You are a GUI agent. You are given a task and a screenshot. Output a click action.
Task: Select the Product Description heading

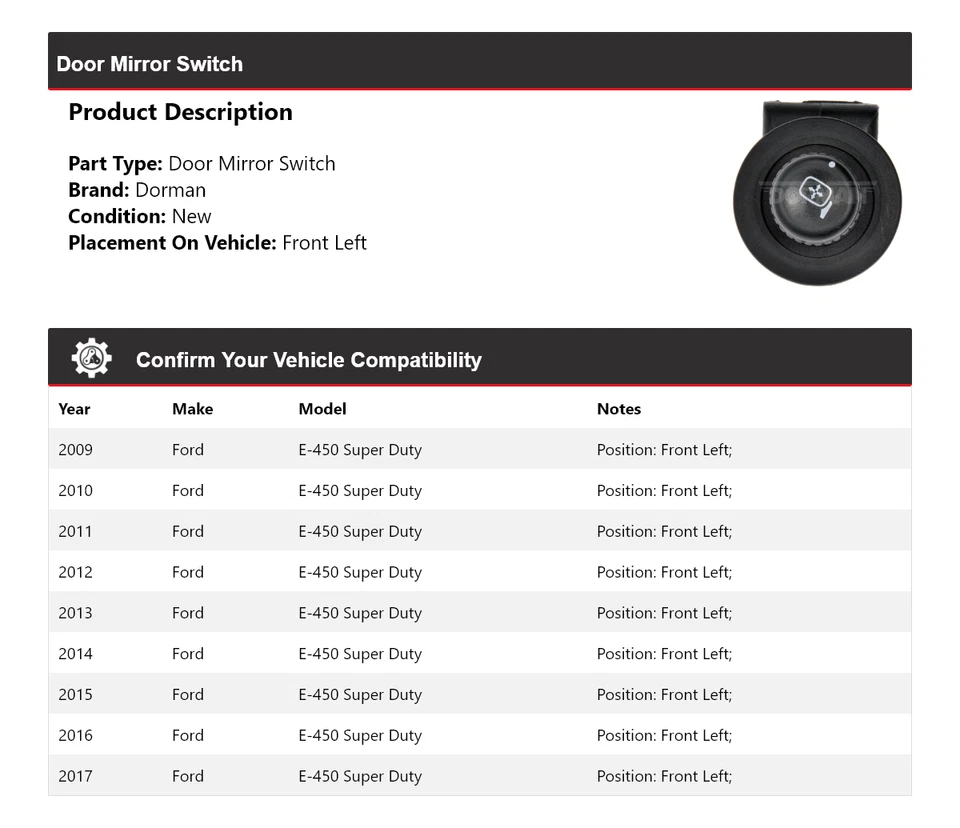coord(180,112)
